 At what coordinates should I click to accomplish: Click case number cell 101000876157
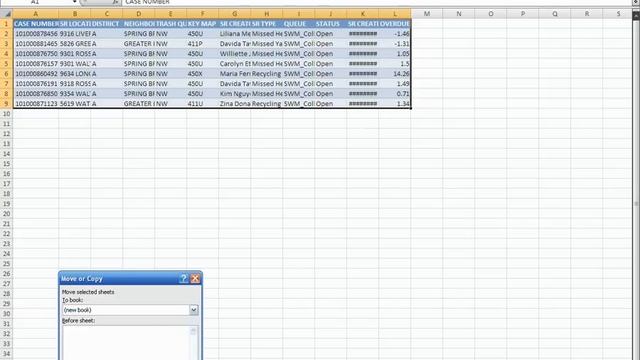coord(36,64)
